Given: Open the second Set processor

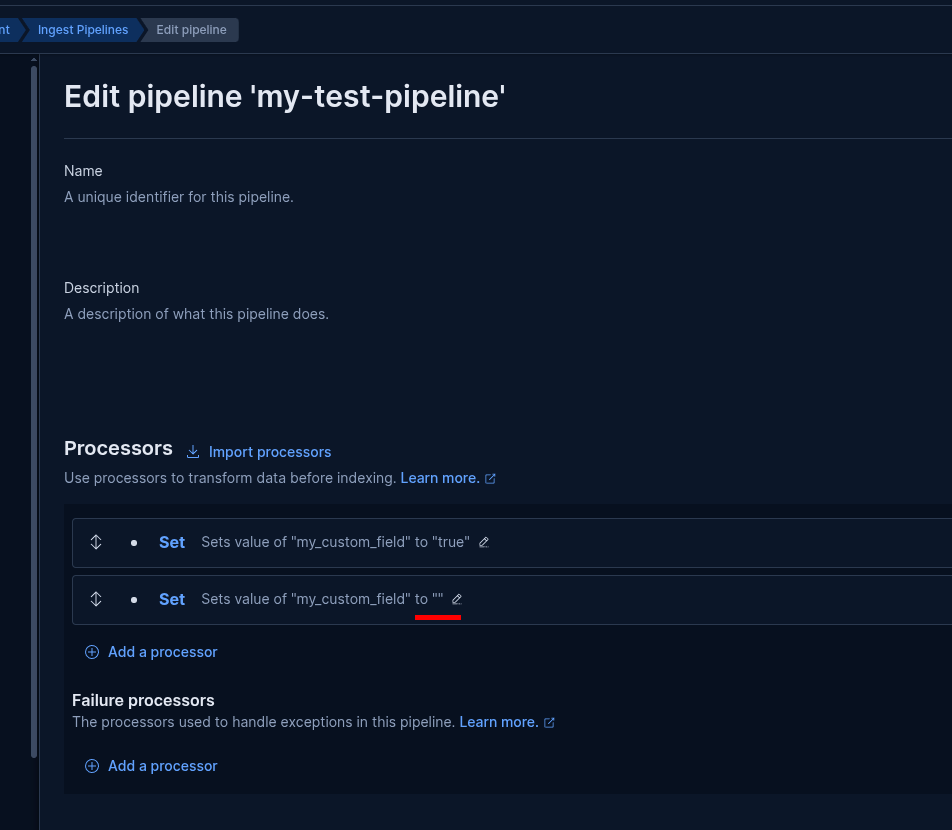Looking at the screenshot, I should (x=172, y=599).
